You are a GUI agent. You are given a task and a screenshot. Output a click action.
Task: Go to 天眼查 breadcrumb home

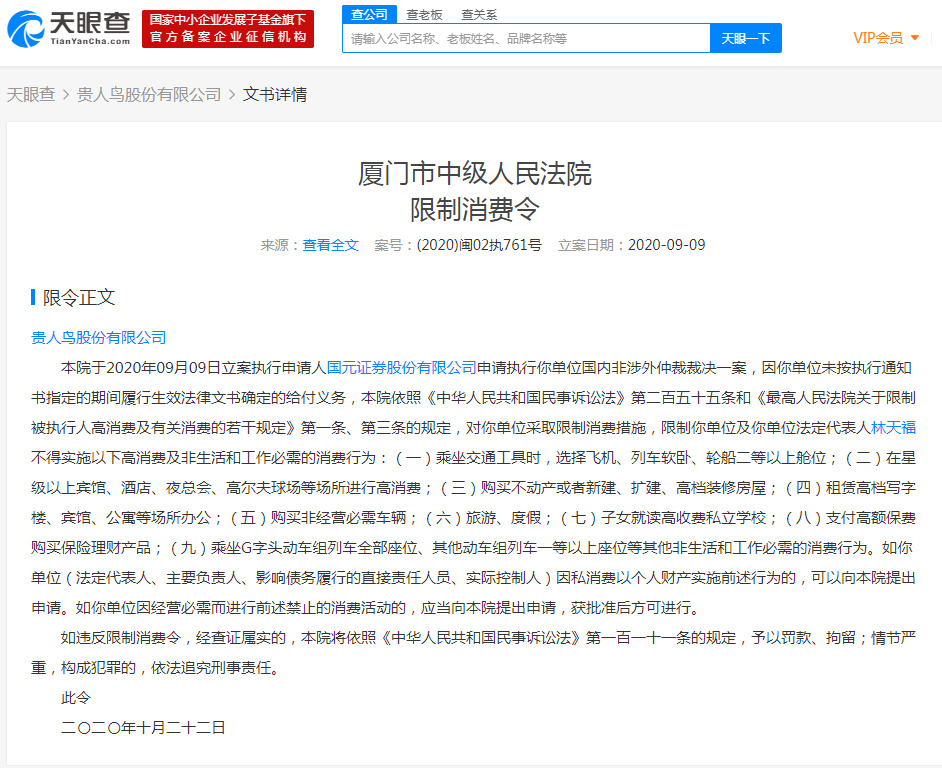point(31,94)
